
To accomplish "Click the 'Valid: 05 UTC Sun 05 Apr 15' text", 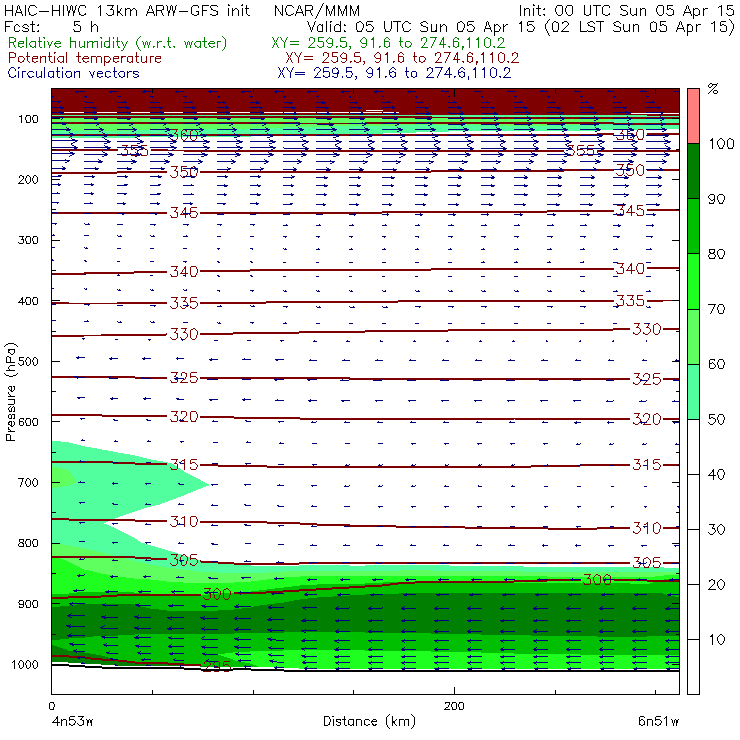I will pos(423,26).
